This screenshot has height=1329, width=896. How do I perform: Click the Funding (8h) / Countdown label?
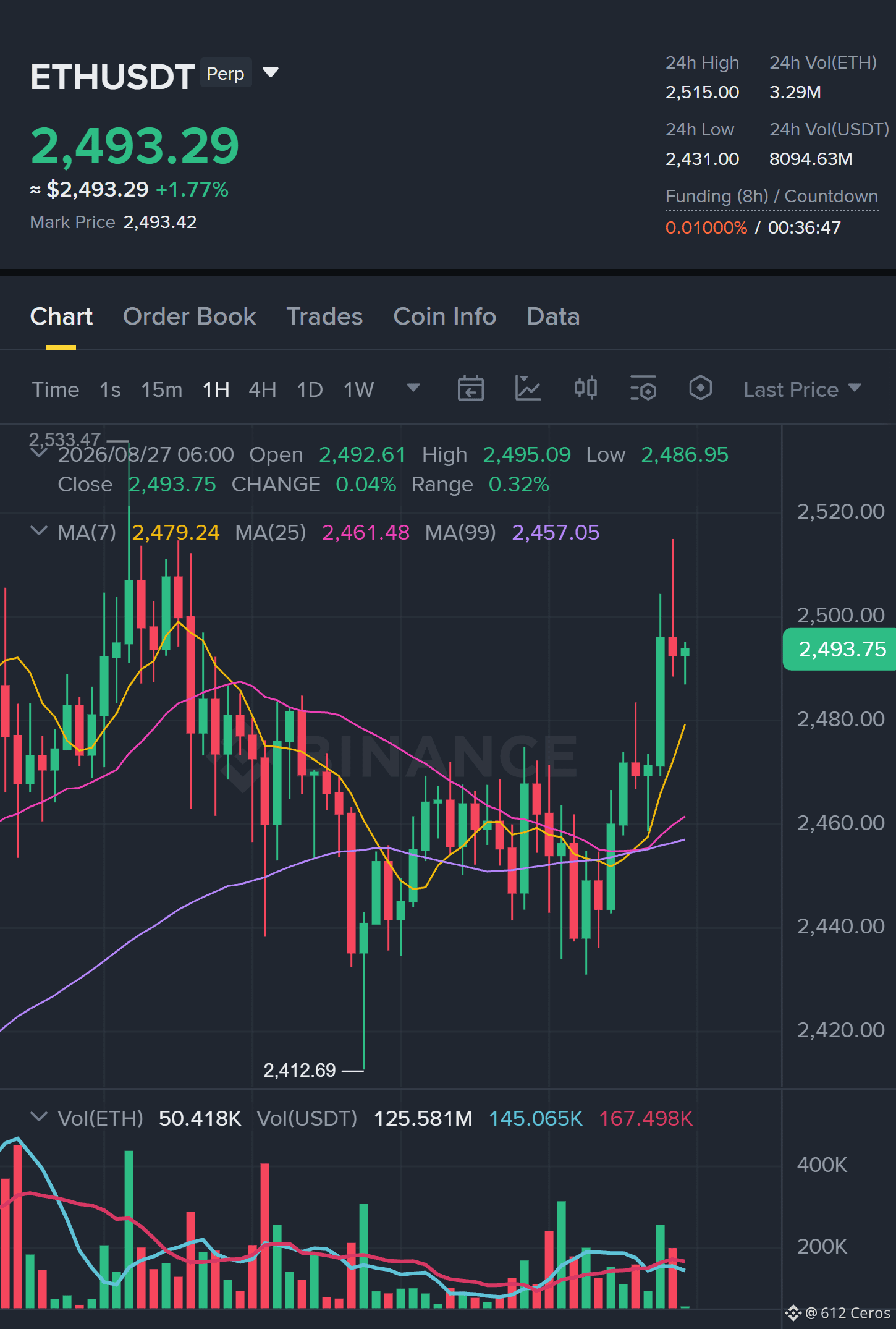pos(771,196)
